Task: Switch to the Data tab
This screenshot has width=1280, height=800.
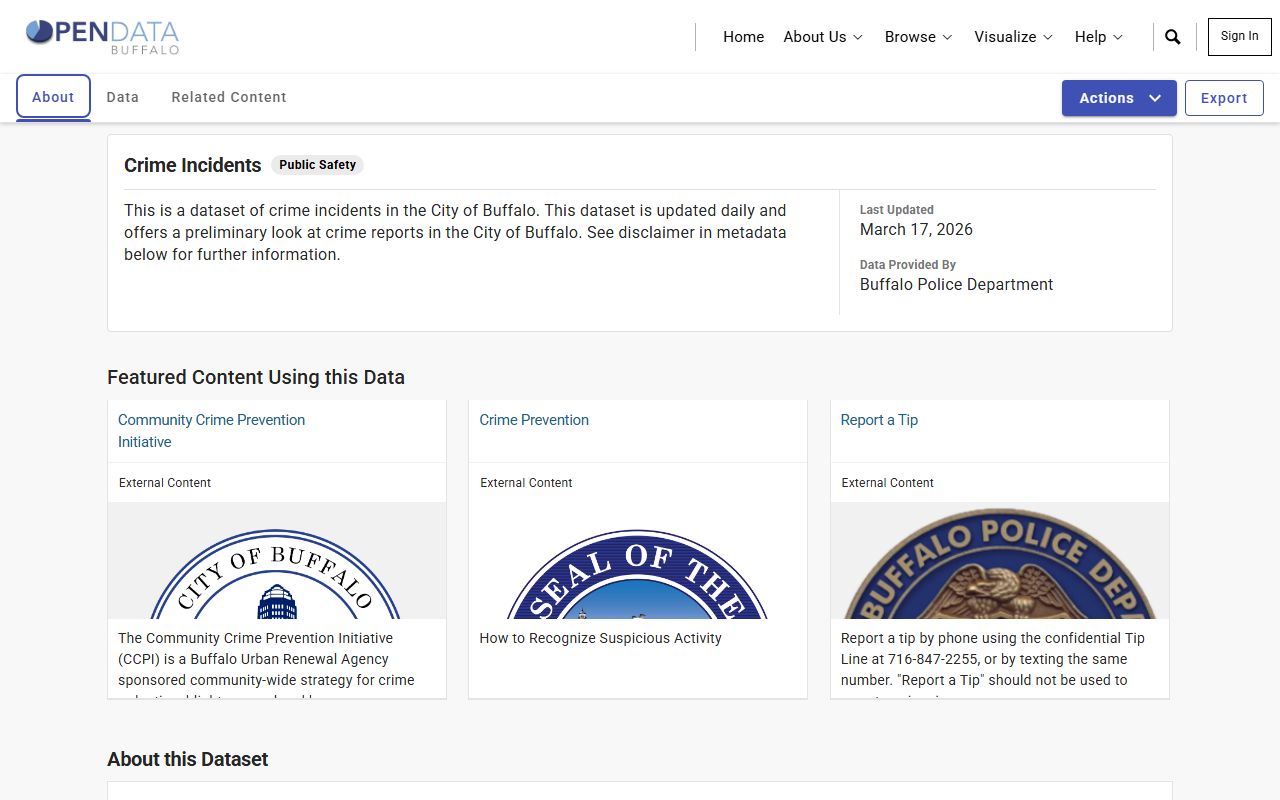Action: pyautogui.click(x=123, y=97)
